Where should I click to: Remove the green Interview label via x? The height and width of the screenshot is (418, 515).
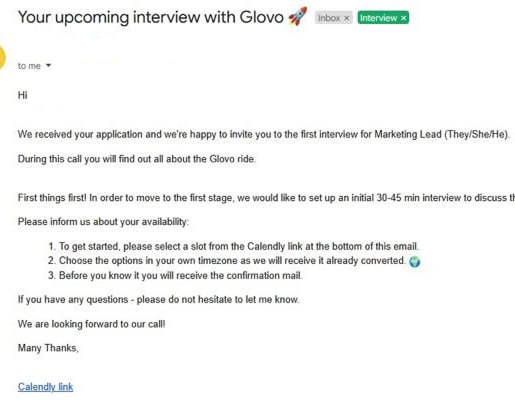(403, 18)
